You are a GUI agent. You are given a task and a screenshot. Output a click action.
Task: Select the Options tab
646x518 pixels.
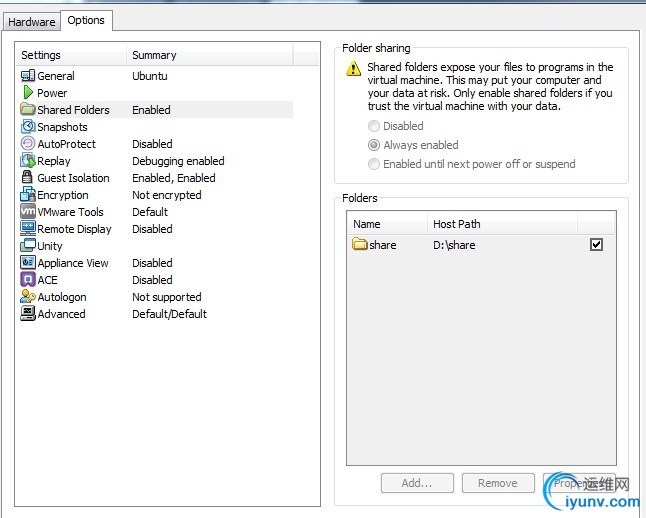pyautogui.click(x=86, y=20)
